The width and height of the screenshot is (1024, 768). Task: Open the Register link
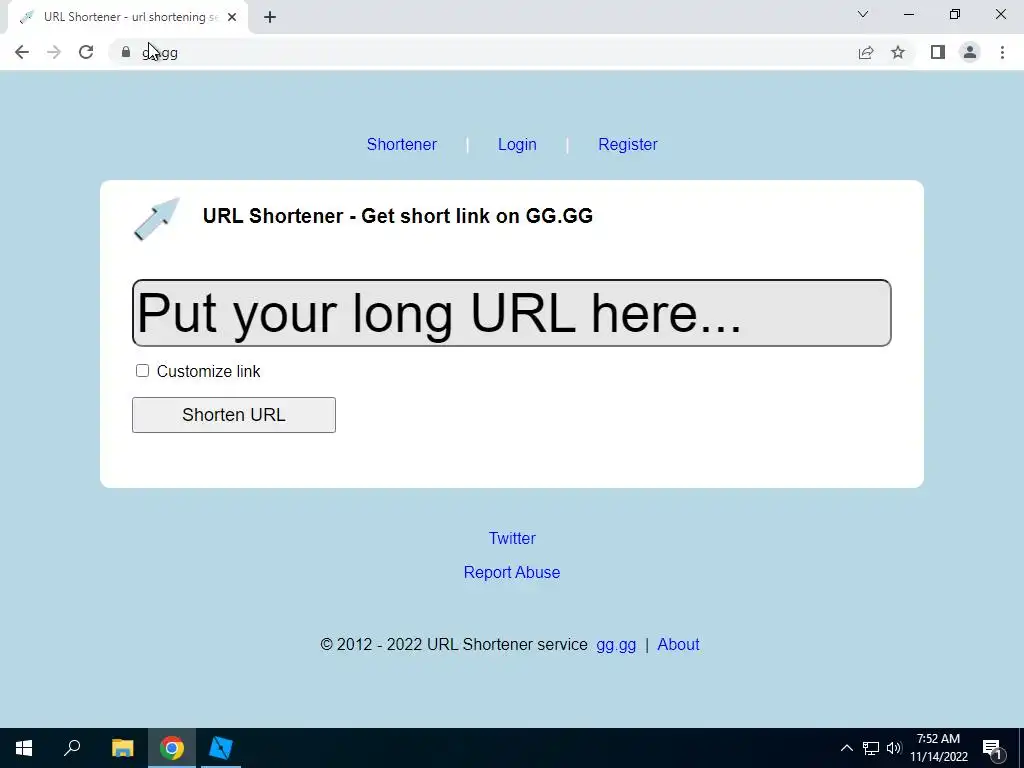coord(628,144)
